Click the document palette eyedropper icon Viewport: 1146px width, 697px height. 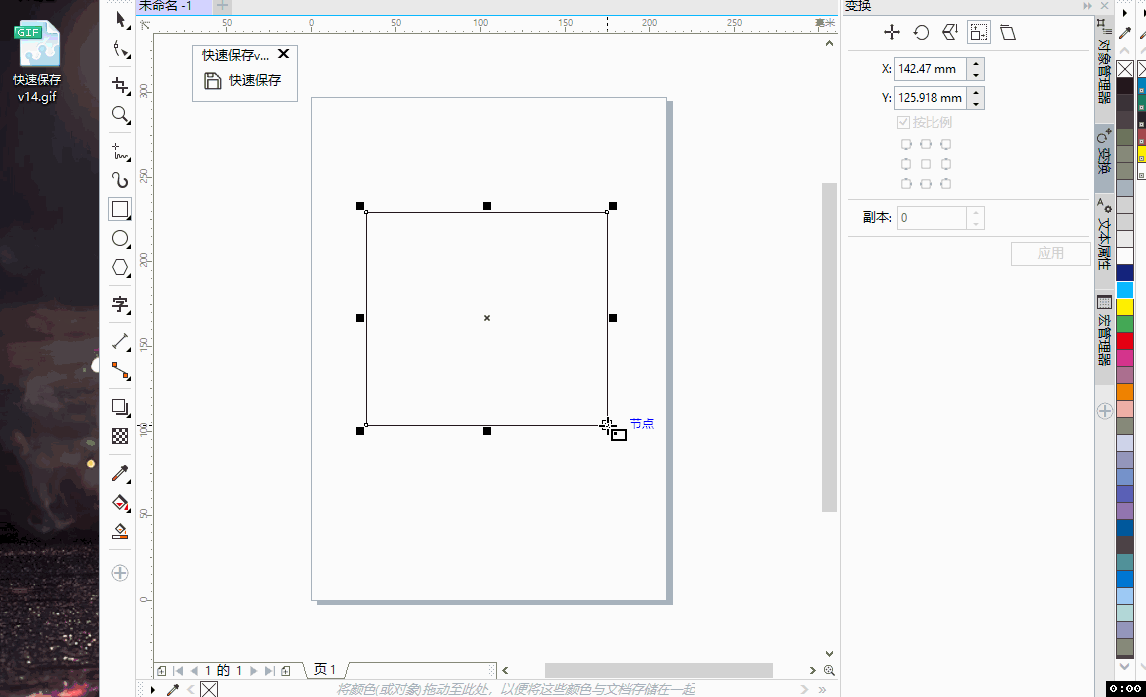(173, 689)
